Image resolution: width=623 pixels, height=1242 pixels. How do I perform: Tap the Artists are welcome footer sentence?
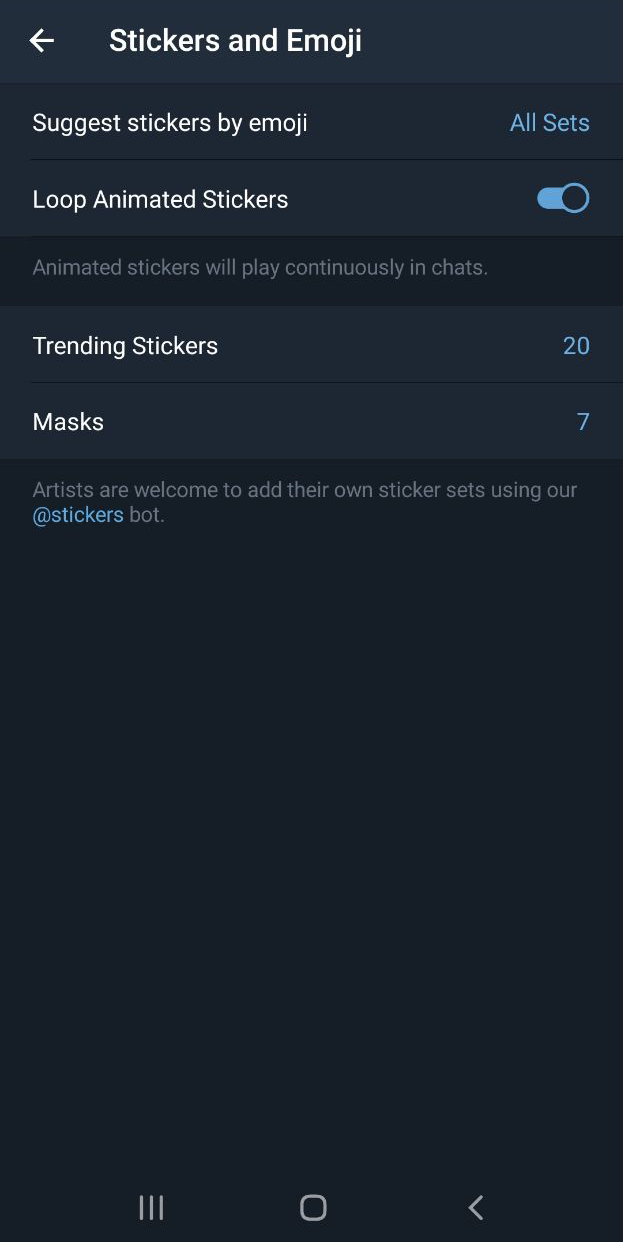[x=304, y=490]
